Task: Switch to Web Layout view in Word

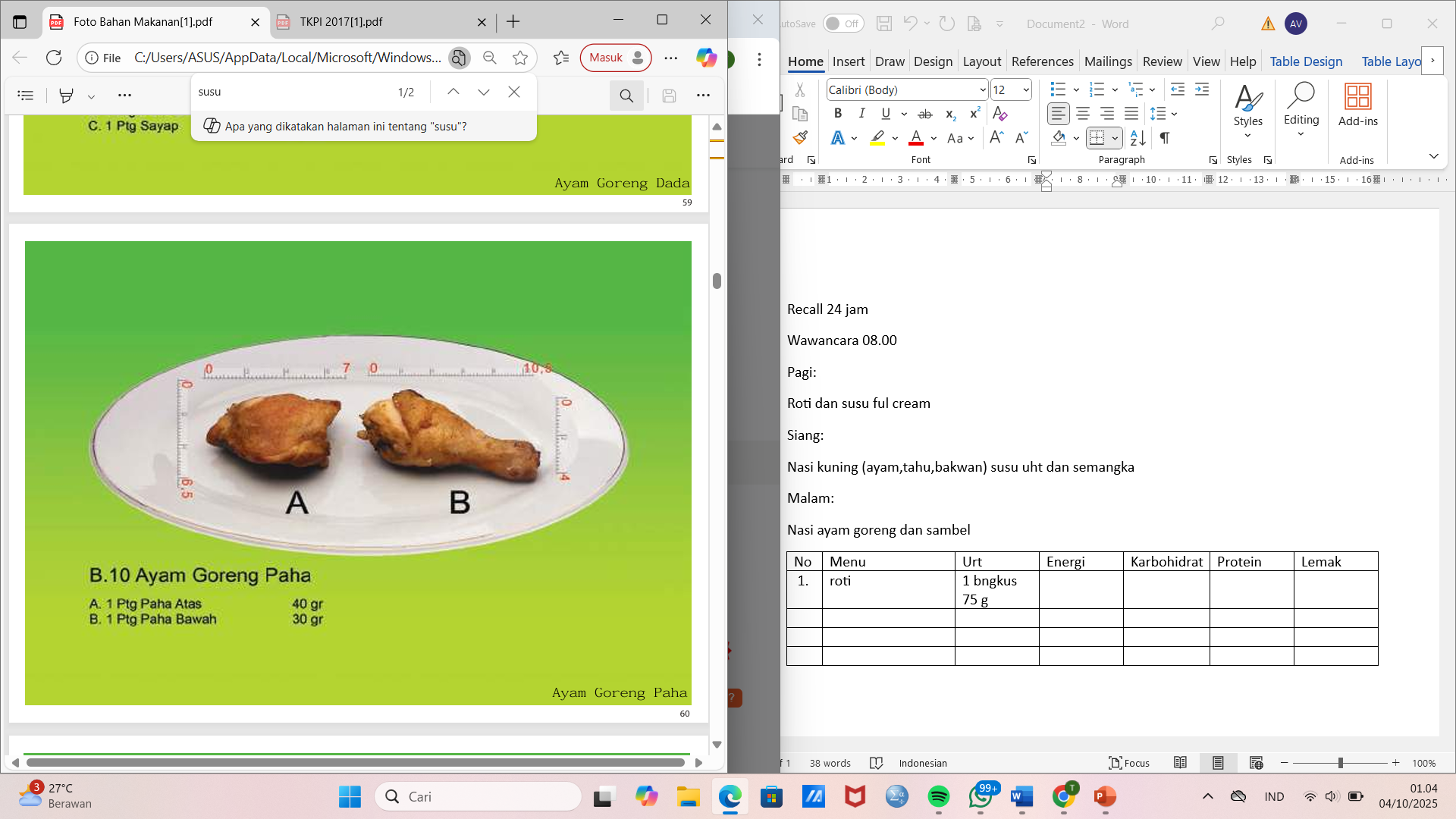Action: click(1257, 763)
